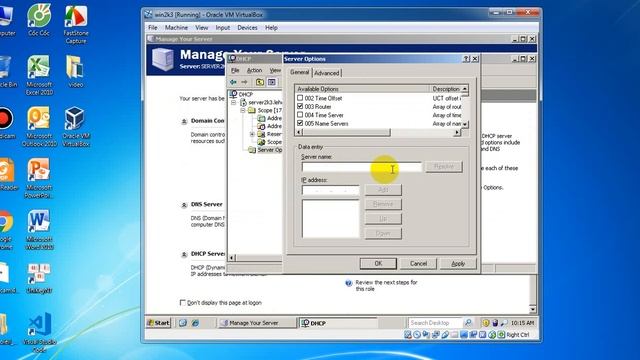Image resolution: width=640 pixels, height=360 pixels.
Task: Open the DHCP console Action menu
Action: pos(254,70)
